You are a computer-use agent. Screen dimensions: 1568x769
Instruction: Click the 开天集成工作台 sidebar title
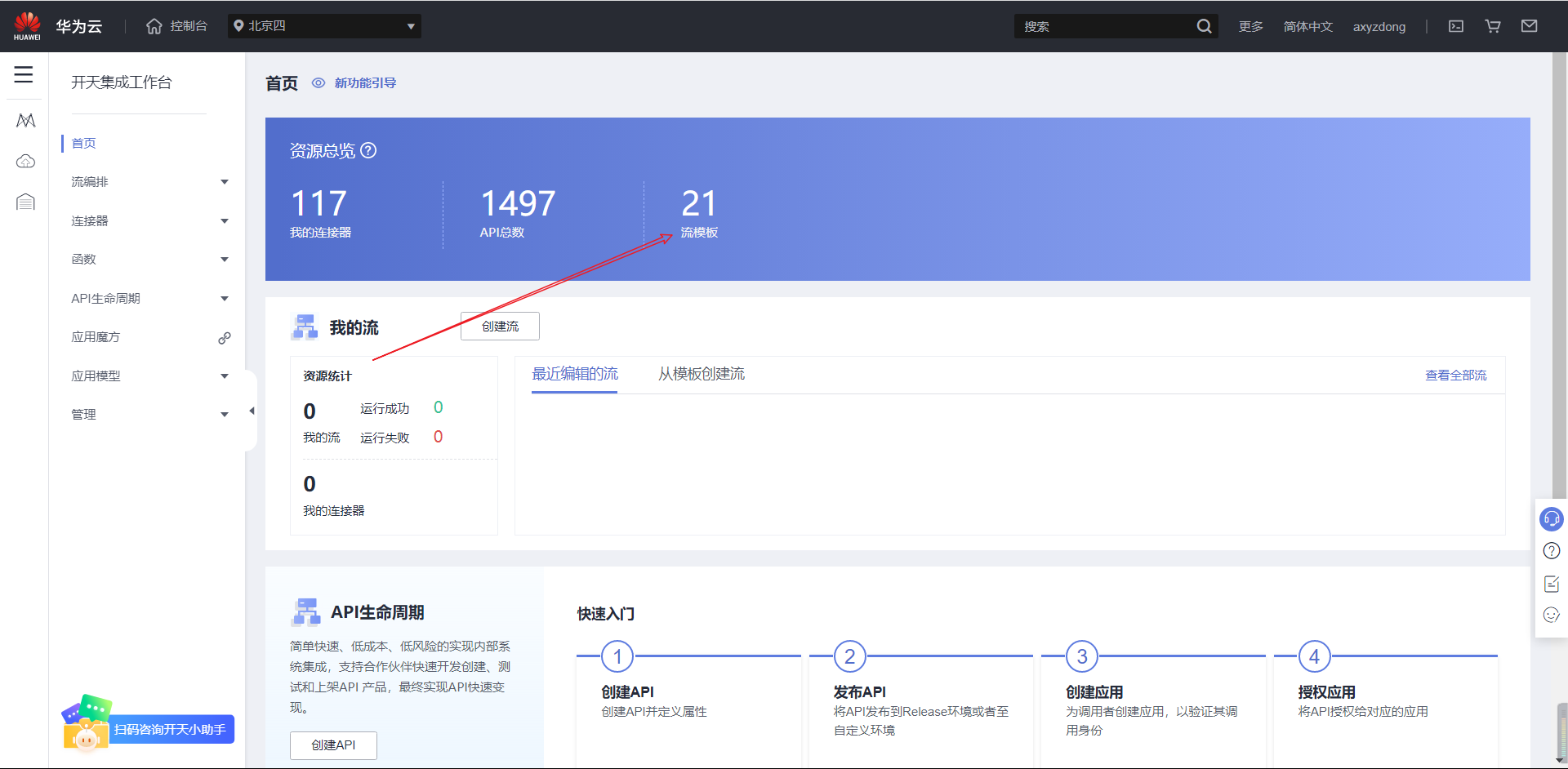tap(122, 82)
